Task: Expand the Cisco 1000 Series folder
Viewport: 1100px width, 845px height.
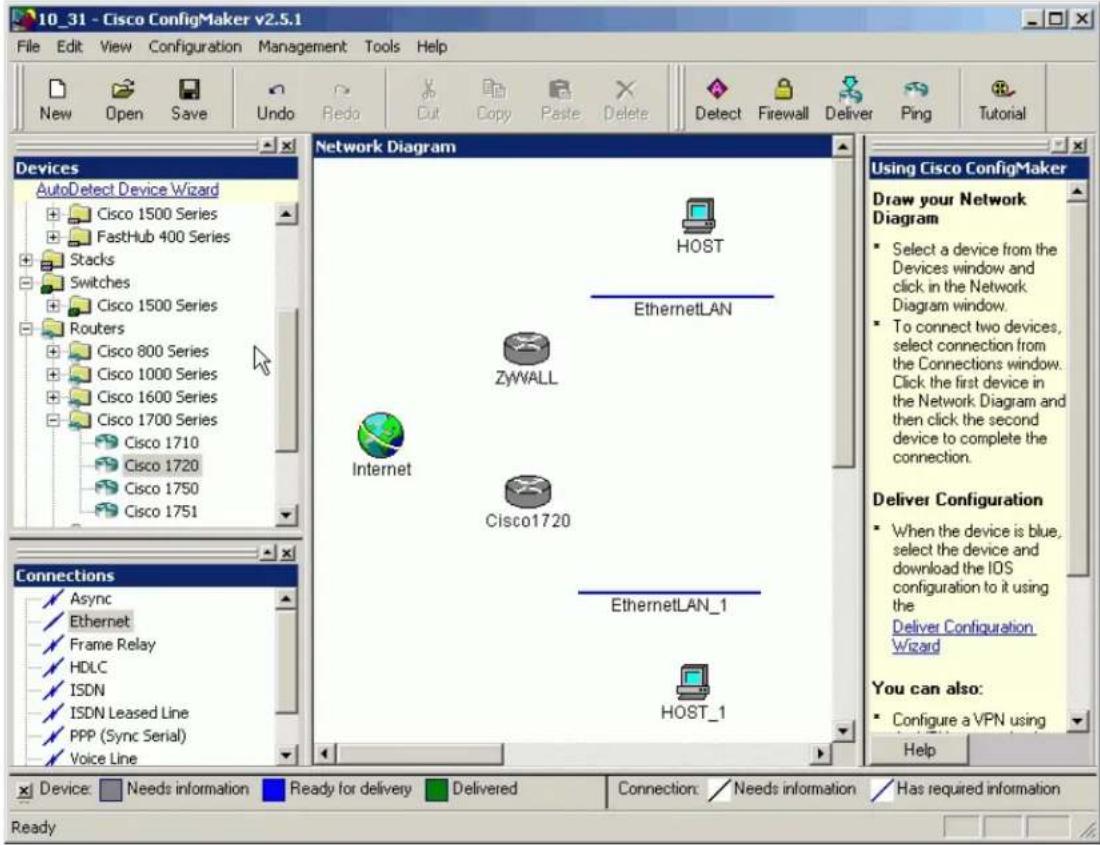Action: [53, 374]
